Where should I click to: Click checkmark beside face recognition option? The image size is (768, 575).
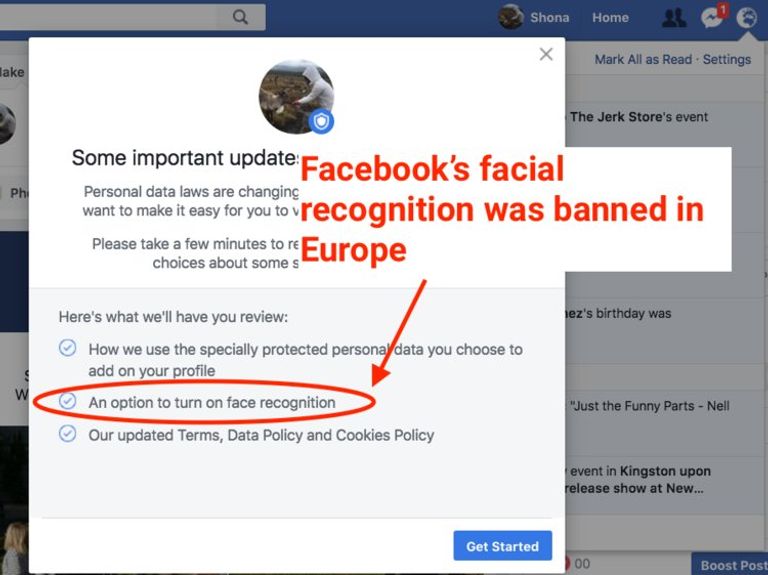coord(68,401)
